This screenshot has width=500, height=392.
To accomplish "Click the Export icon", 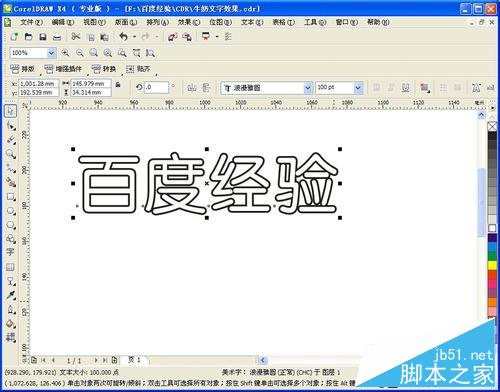I will click(187, 37).
